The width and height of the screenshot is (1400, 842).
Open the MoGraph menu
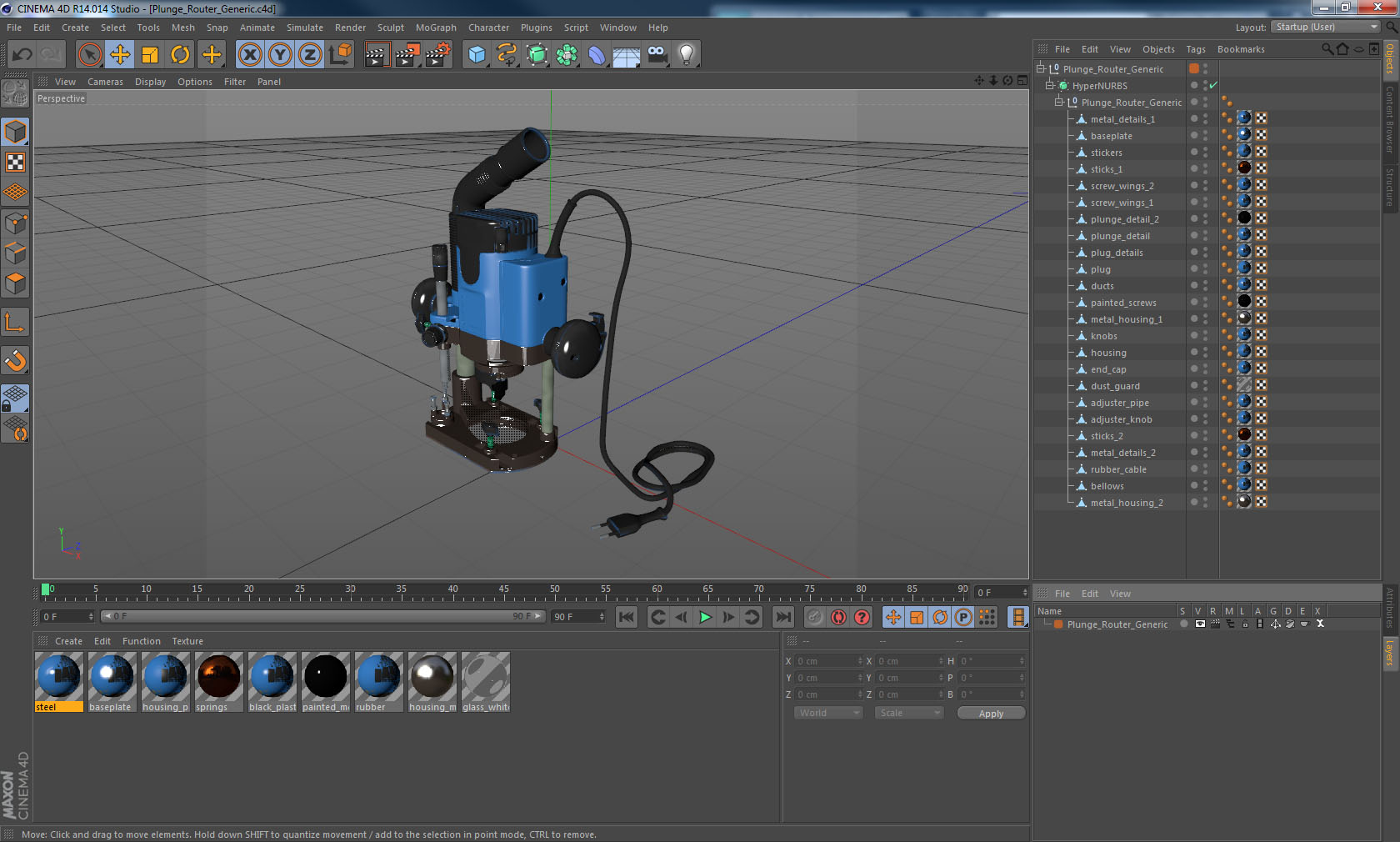coord(436,28)
